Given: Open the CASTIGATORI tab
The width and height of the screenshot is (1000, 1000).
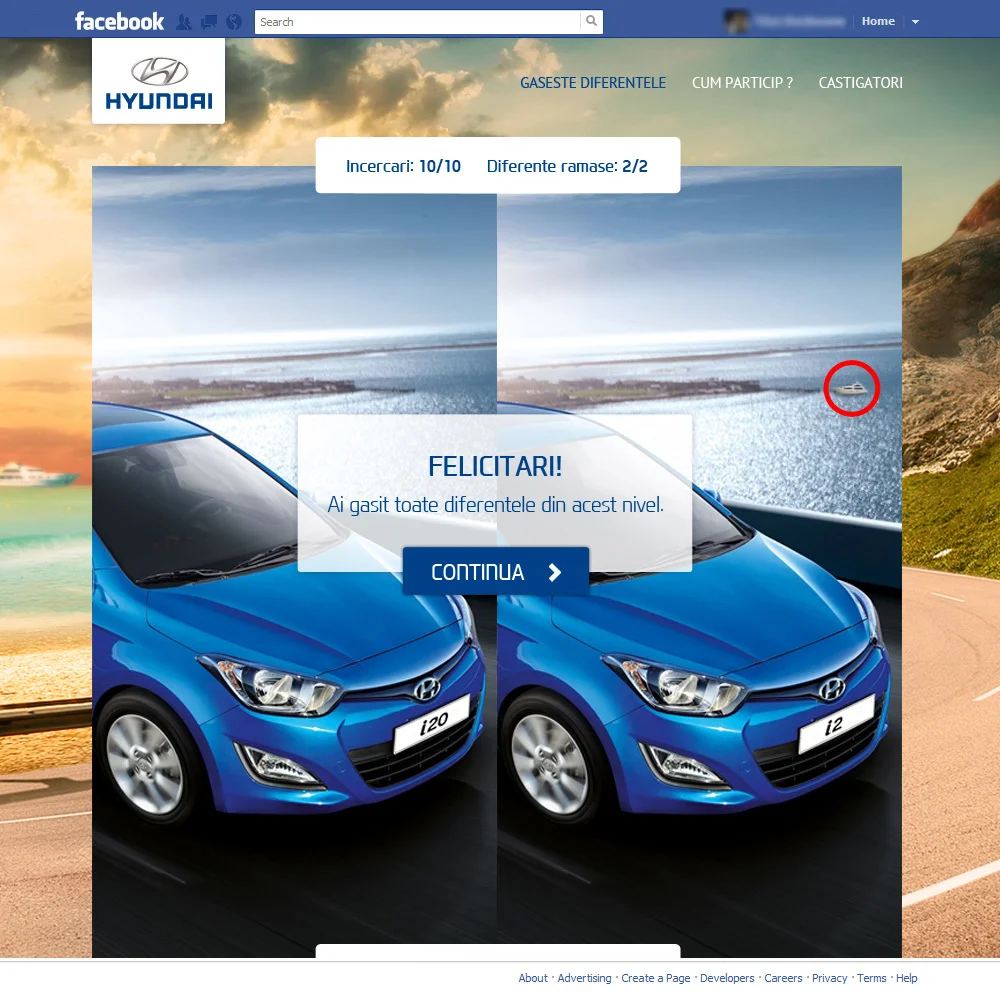Looking at the screenshot, I should (860, 83).
